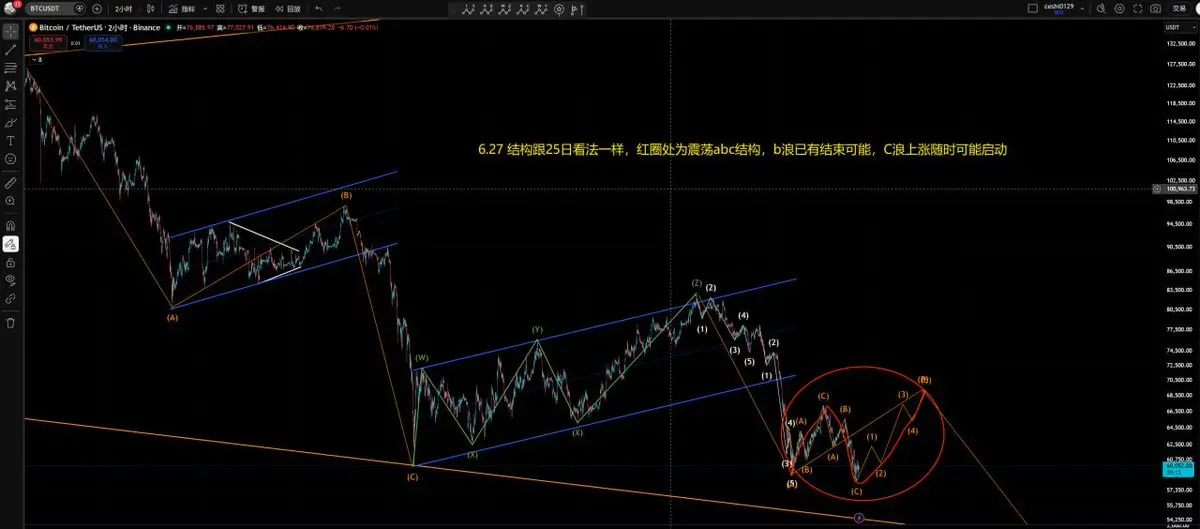Open the USDT currency dropdown
Viewport: 1200px width, 529px height.
[x=1180, y=27]
